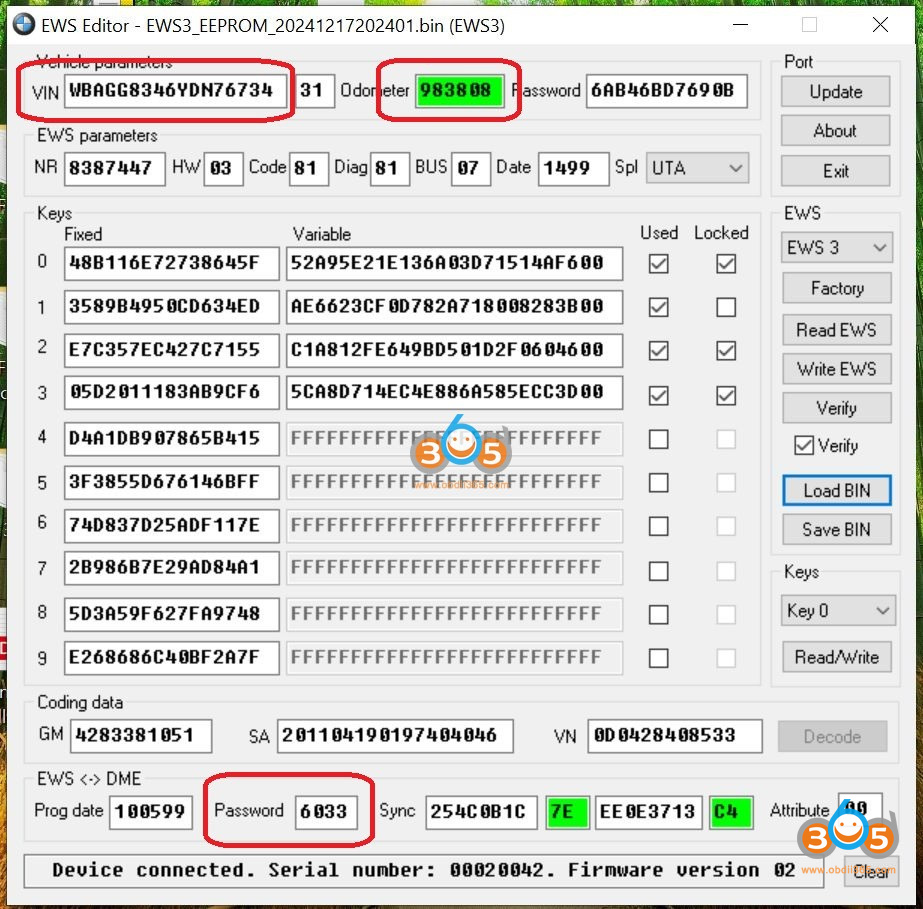Enable Used checkbox for key 6
Screen dimensions: 923x909
point(658,526)
